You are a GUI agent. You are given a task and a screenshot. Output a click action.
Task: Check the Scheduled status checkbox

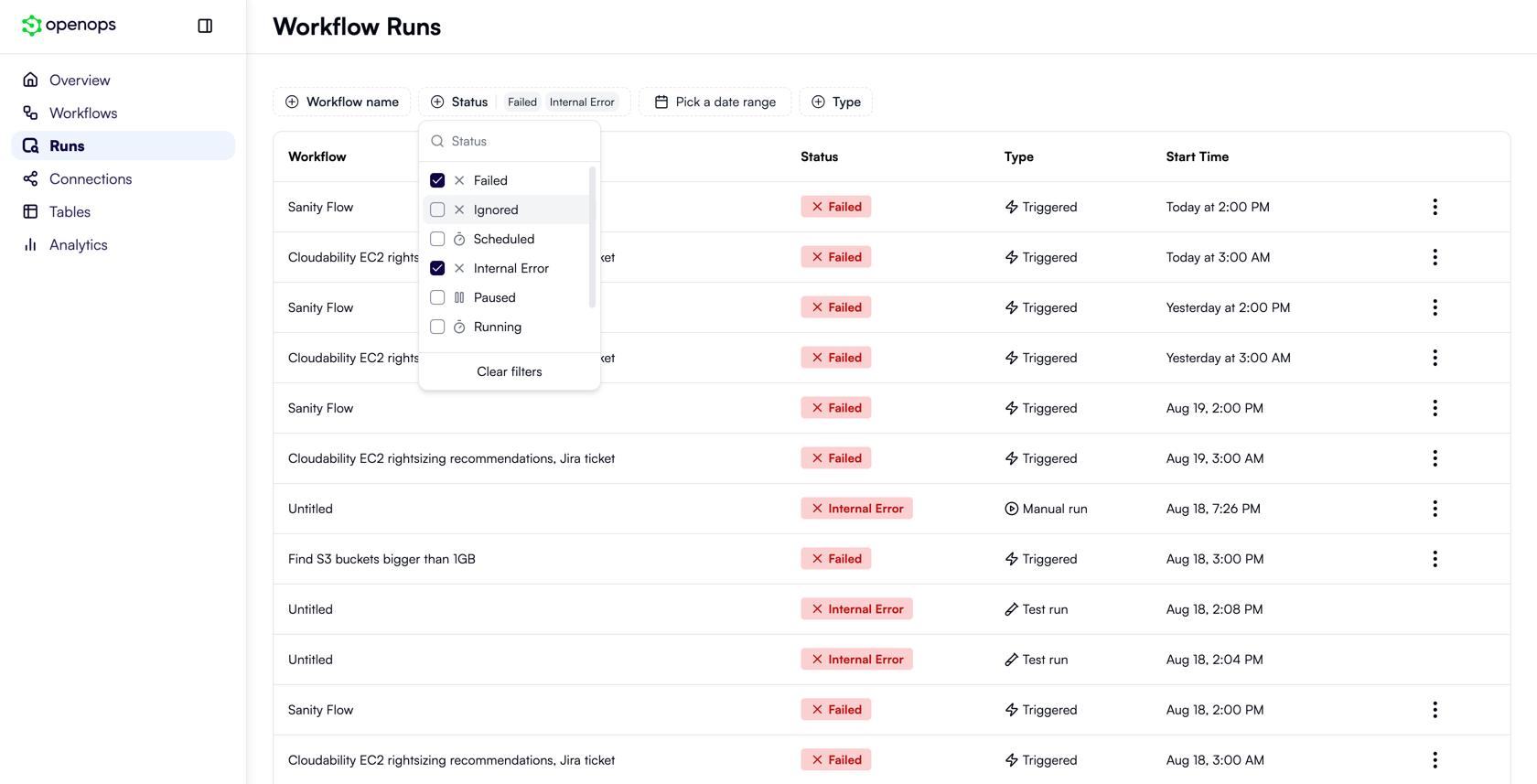click(x=437, y=239)
